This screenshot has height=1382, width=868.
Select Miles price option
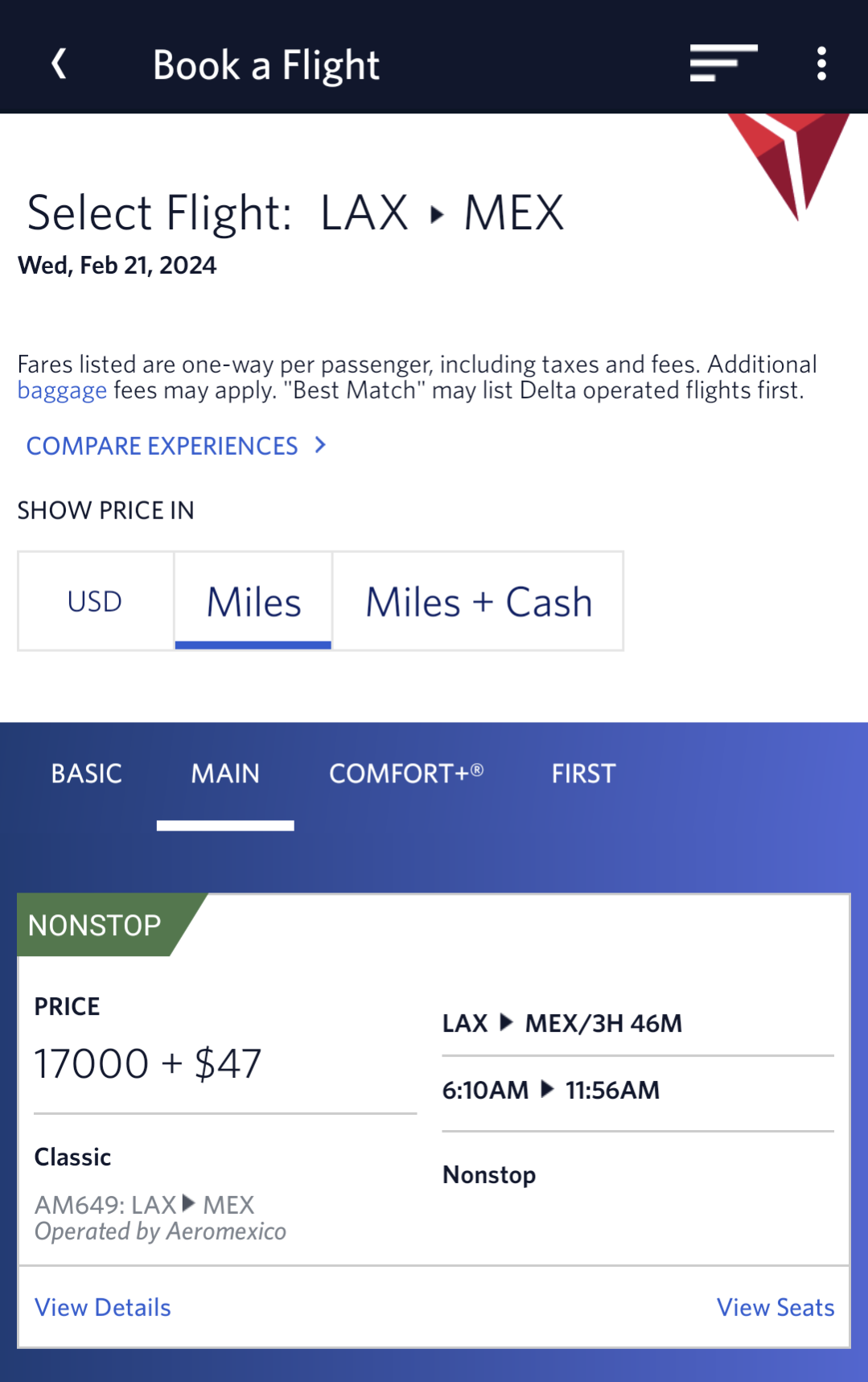[253, 601]
